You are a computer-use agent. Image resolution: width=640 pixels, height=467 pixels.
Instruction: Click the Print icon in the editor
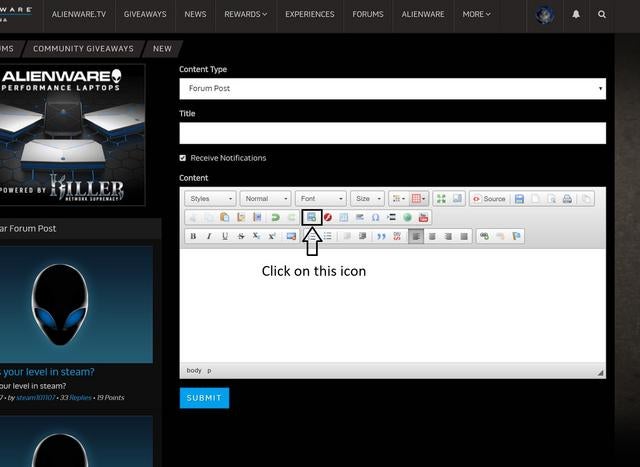point(567,199)
